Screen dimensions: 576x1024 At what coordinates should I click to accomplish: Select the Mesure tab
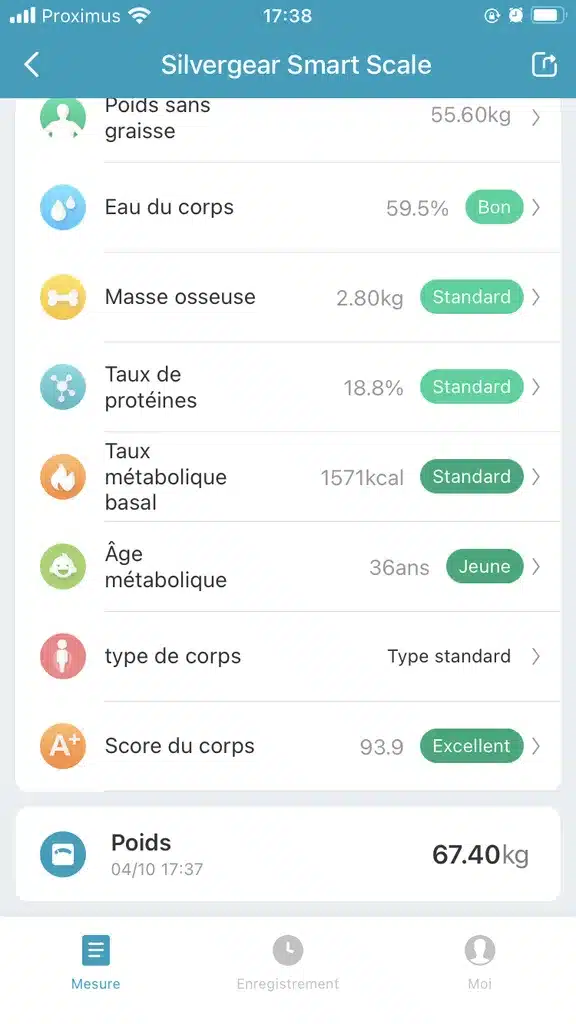click(96, 963)
